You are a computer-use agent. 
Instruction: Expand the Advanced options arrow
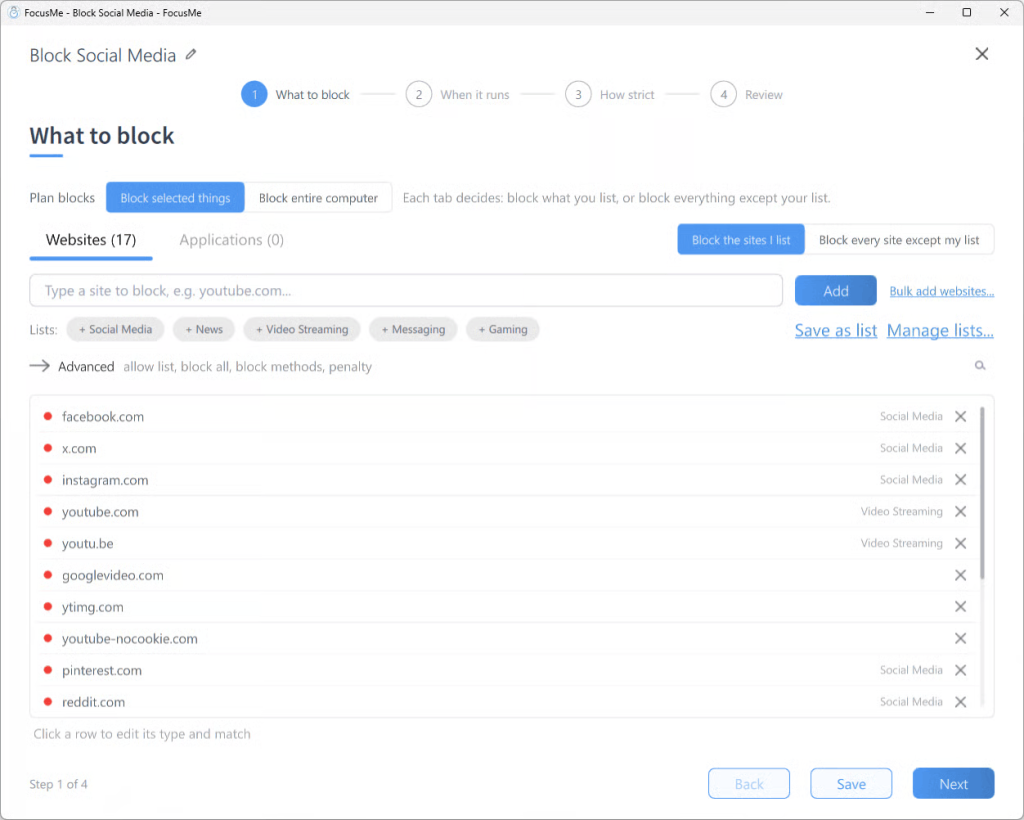(40, 366)
